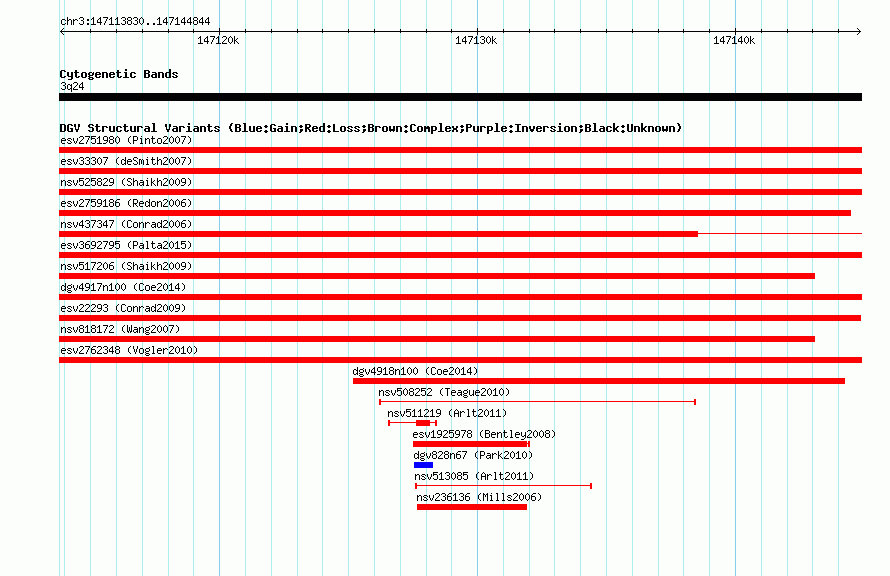Click the esv2759186 (Redon2006) label
890x576 pixels.
(x=126, y=203)
